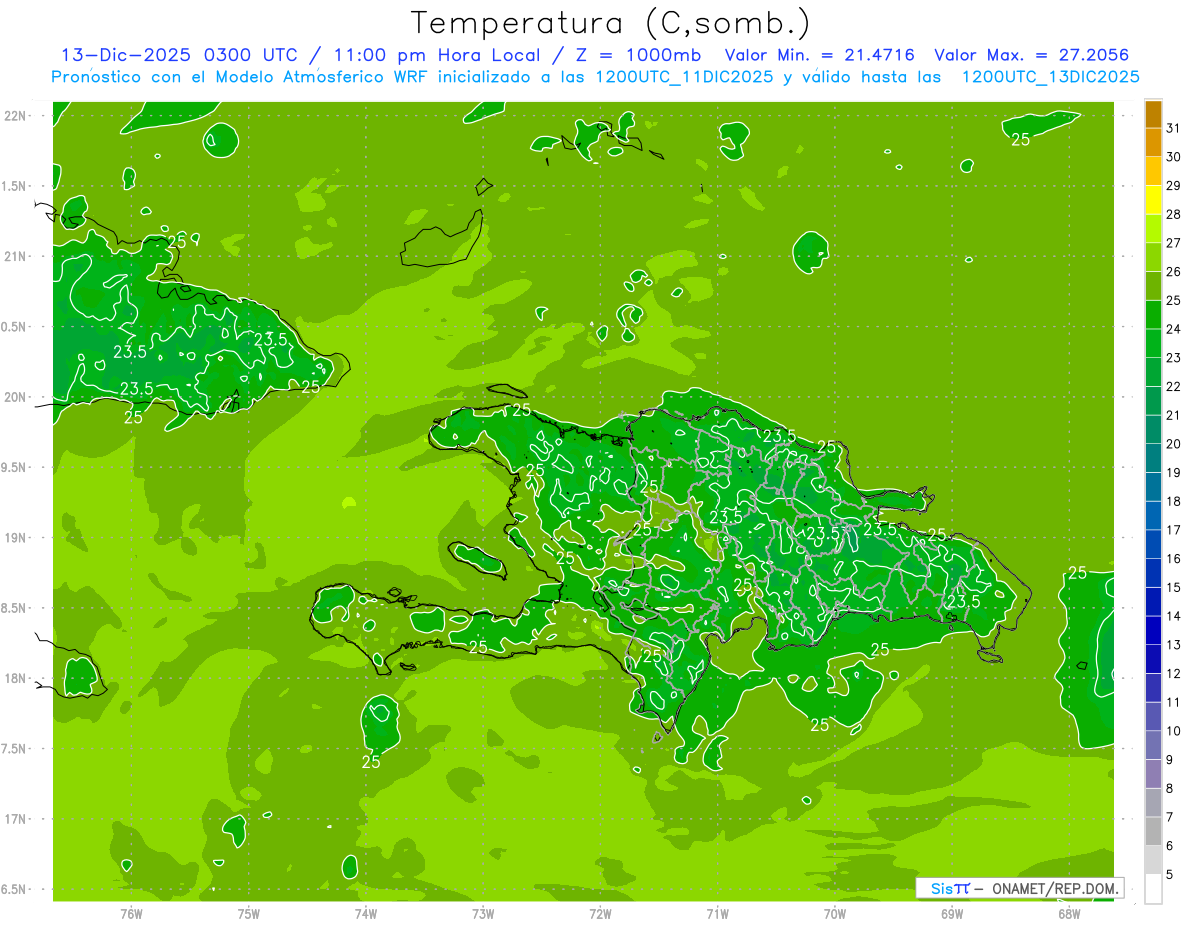1200x927 pixels.
Task: Click the "24" value on the color scale
Action: (x=1174, y=329)
